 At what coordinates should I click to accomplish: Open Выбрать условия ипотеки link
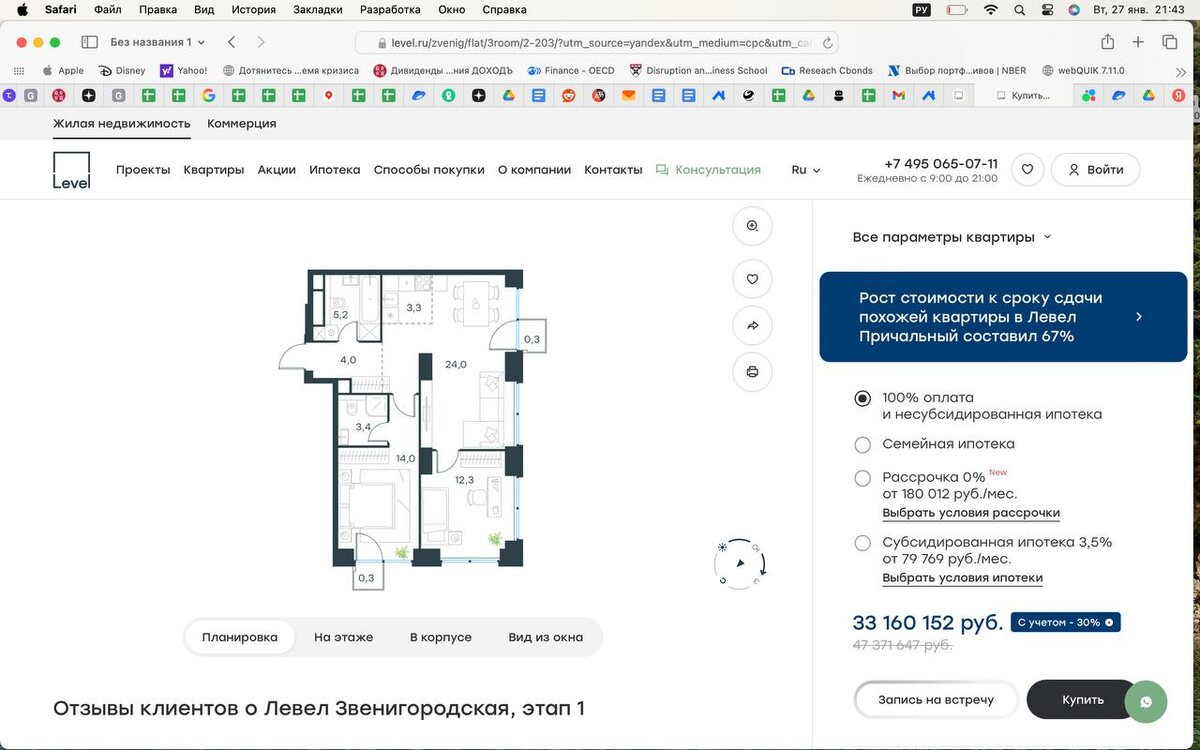(962, 578)
